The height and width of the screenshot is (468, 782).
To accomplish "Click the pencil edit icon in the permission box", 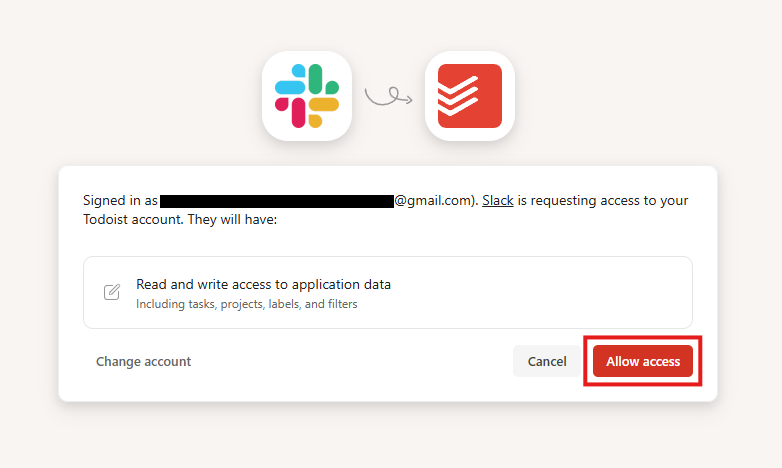I will point(112,292).
